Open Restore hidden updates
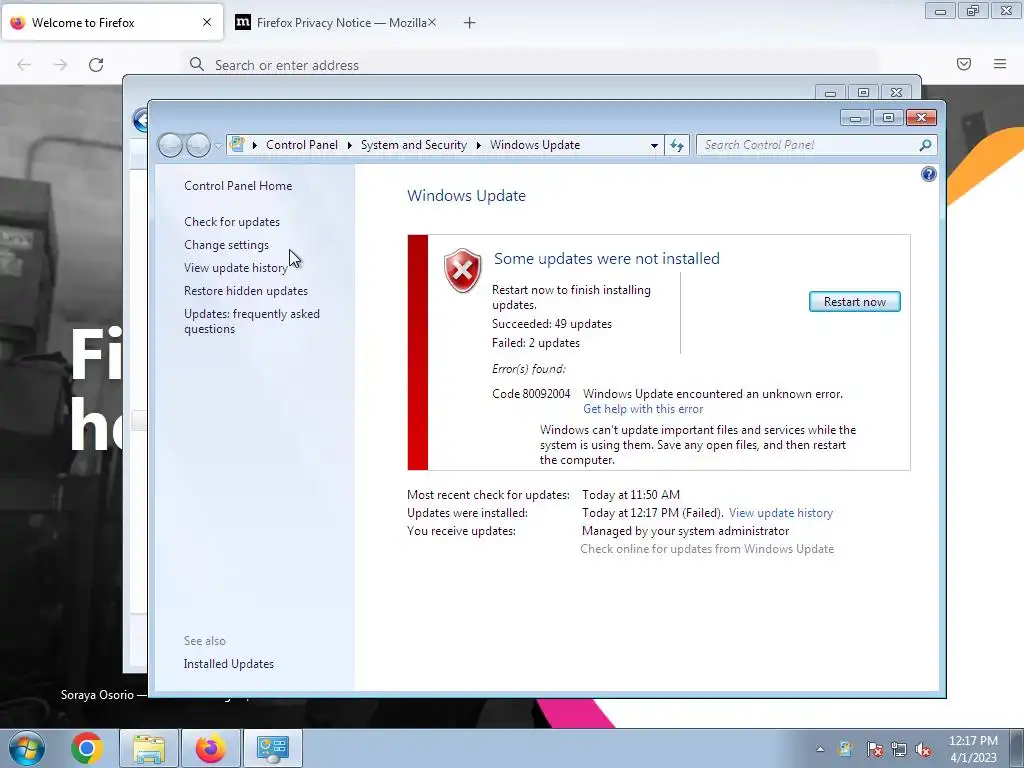Image resolution: width=1024 pixels, height=768 pixels. [246, 291]
